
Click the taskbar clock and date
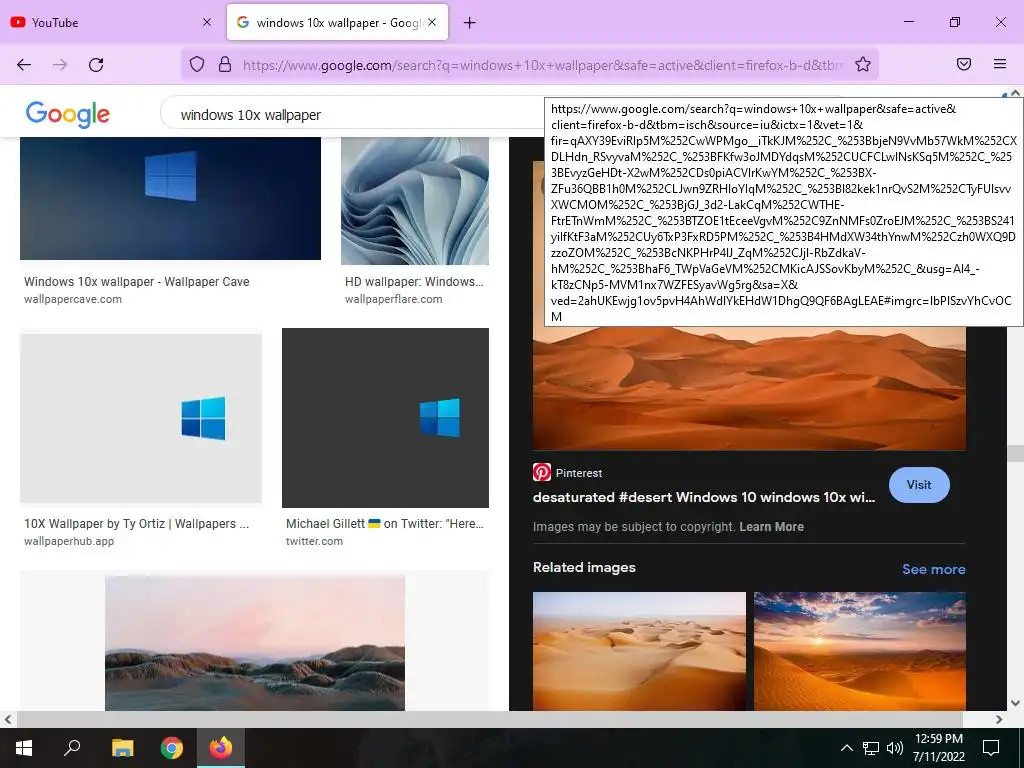coord(938,748)
